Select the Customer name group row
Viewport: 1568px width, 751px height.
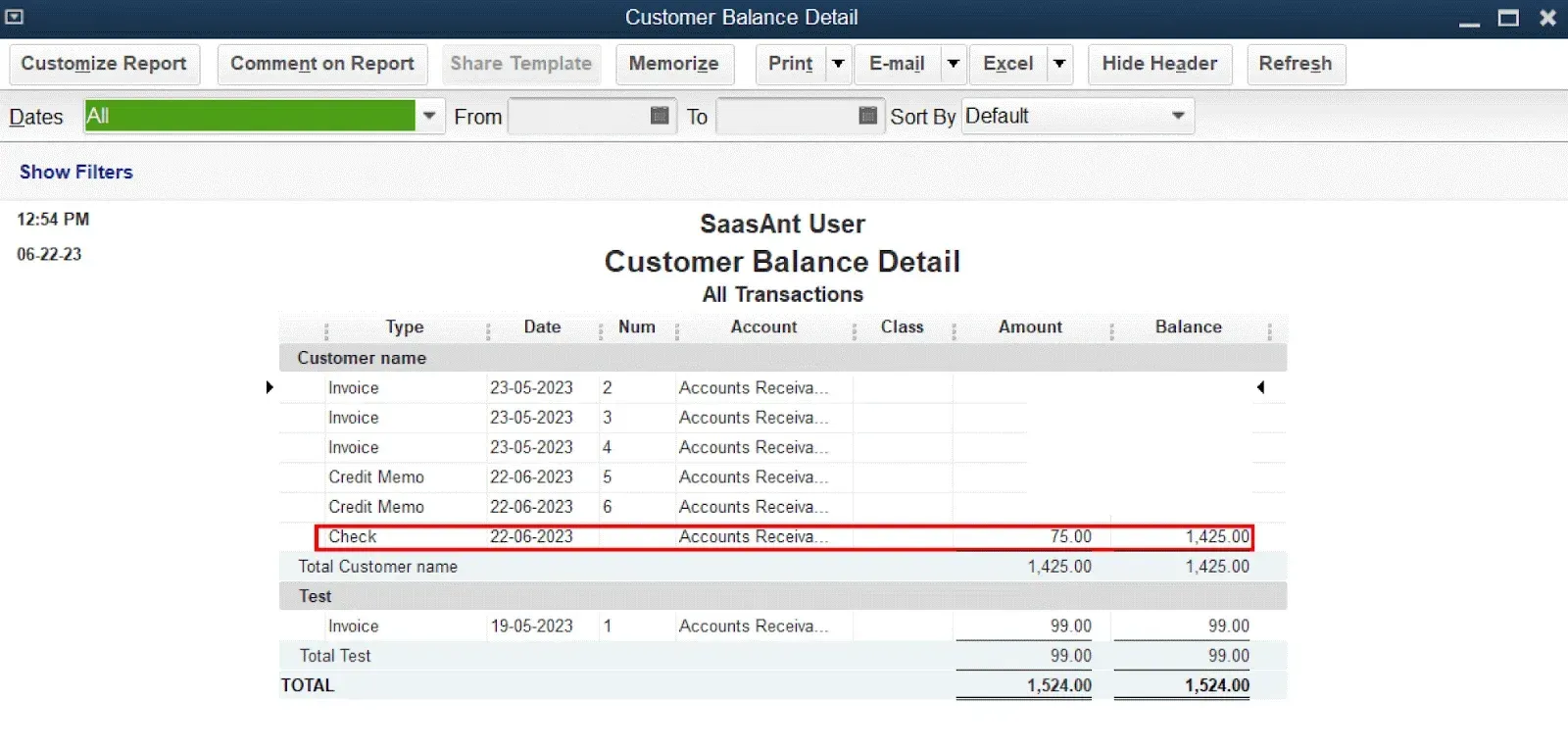[782, 358]
